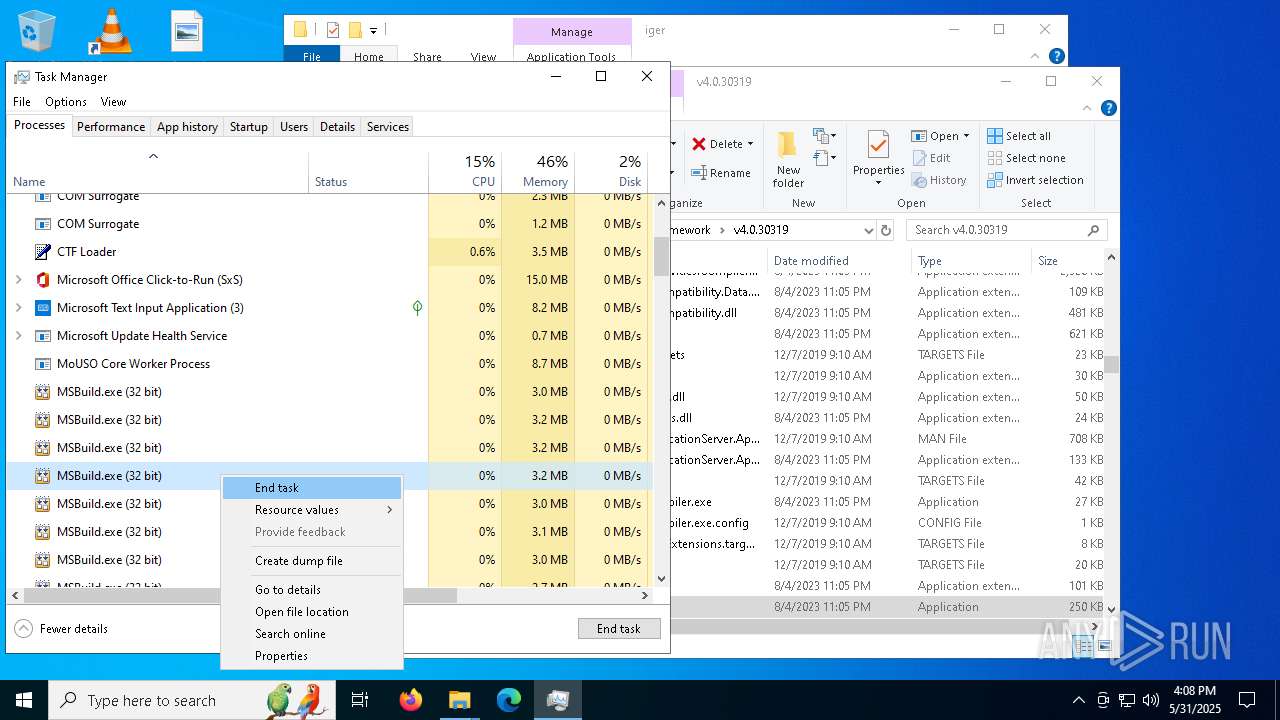Switch to the Services tab
The width and height of the screenshot is (1280, 720).
(387, 127)
